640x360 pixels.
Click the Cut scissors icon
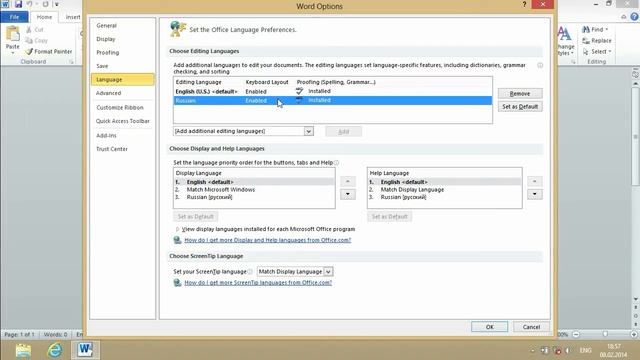[x=29, y=30]
